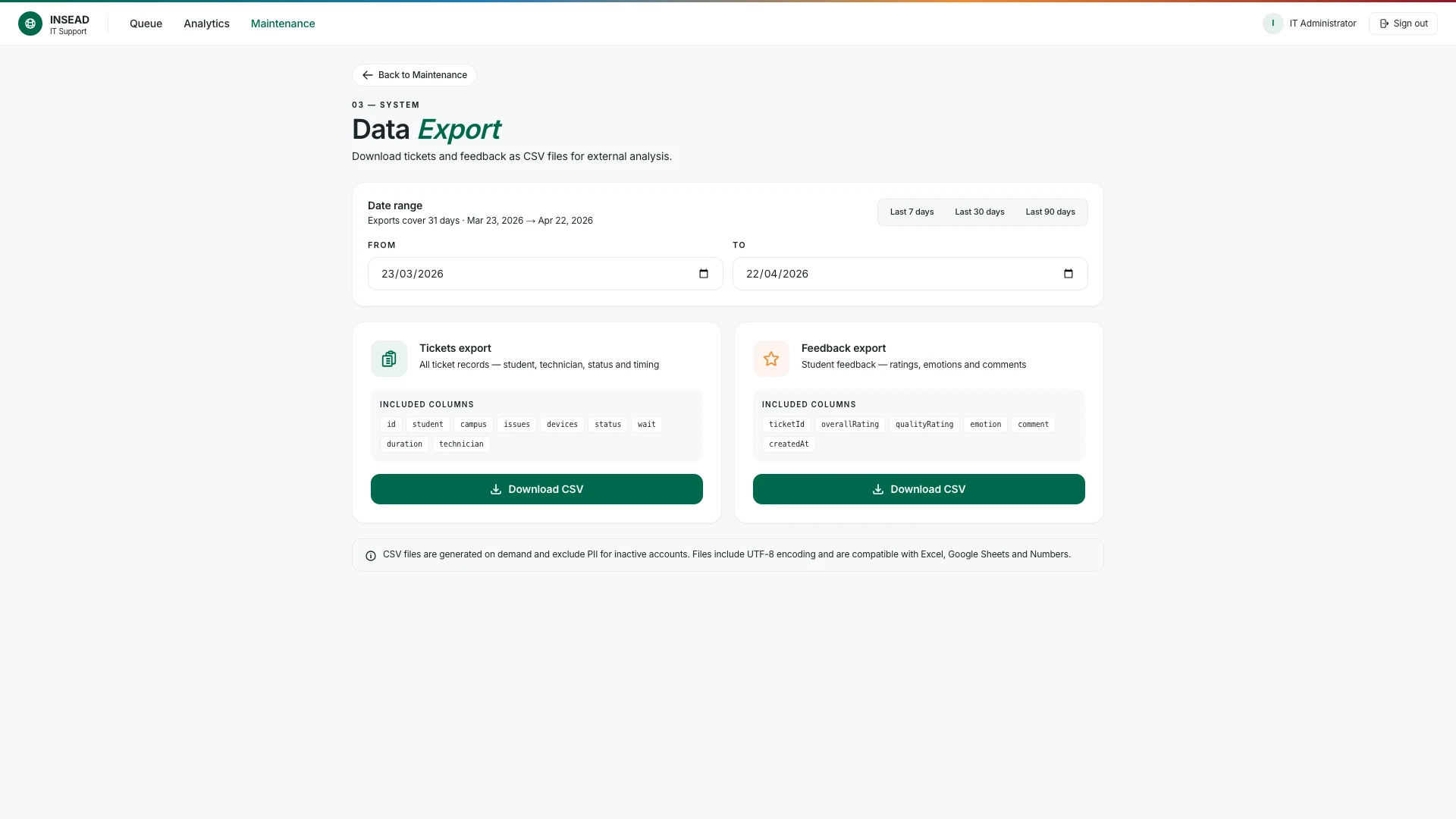Image resolution: width=1456 pixels, height=819 pixels.
Task: Click the 'student' column tag
Action: coord(428,425)
